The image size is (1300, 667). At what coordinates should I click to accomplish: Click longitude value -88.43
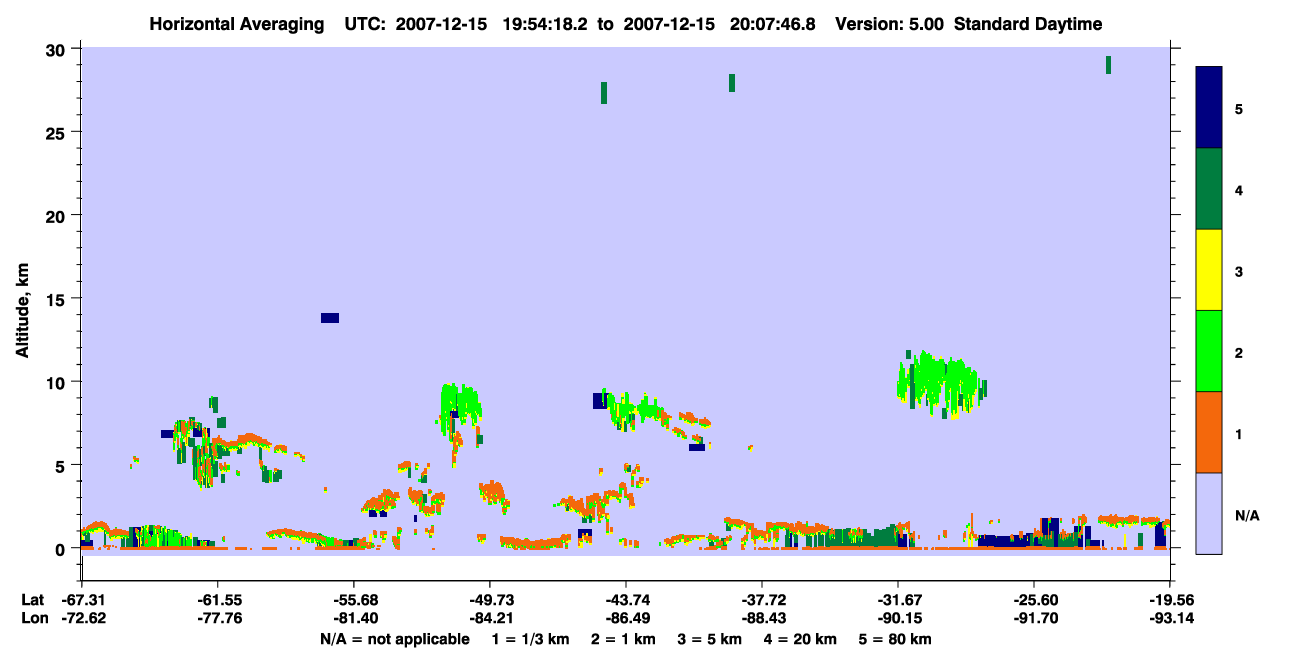point(762,618)
